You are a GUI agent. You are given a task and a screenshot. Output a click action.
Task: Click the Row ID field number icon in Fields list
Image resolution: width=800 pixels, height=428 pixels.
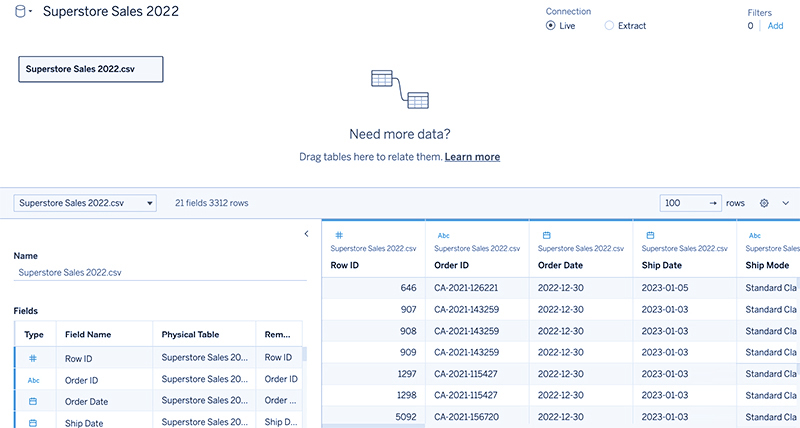tap(33, 358)
